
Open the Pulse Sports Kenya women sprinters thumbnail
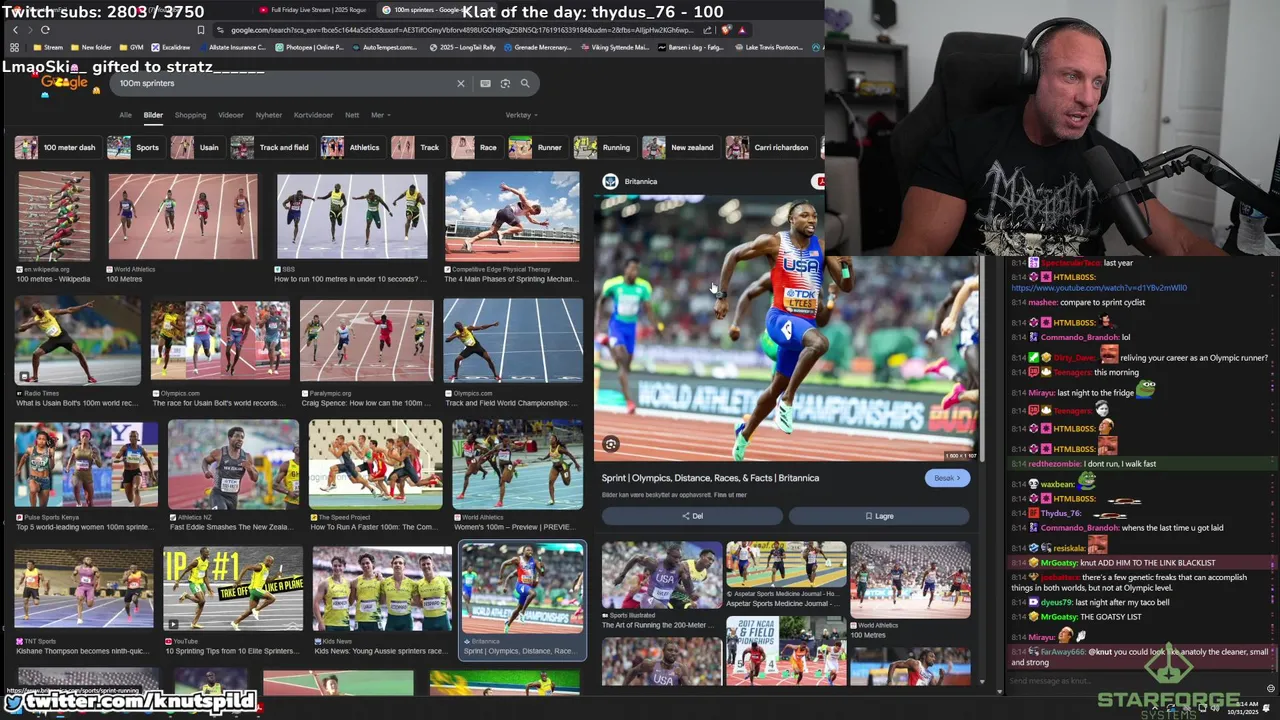(86, 465)
